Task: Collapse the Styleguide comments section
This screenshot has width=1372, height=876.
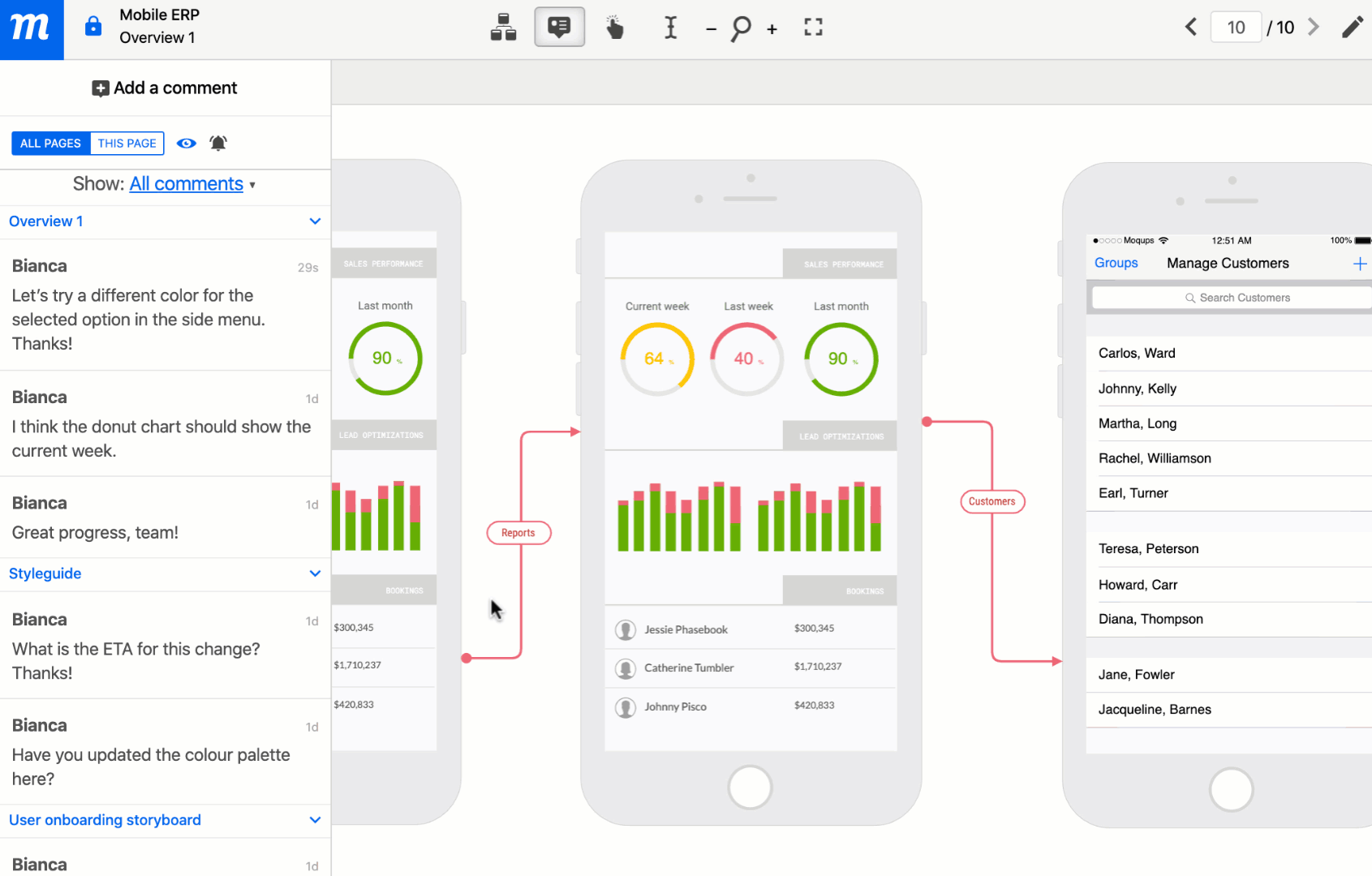Action: pos(315,573)
